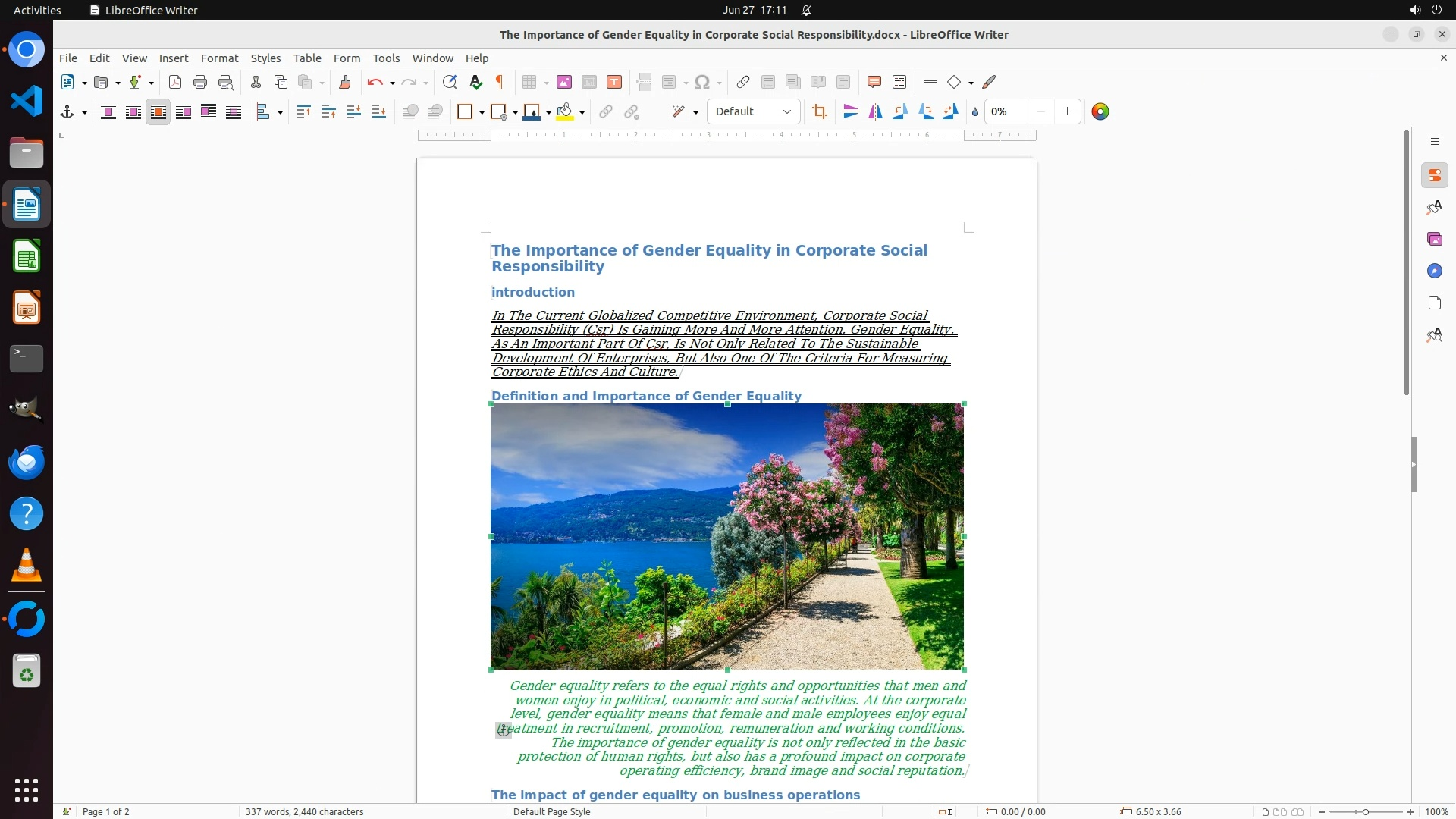1456x819 pixels.
Task: Increase transparency with plus button
Action: point(1067,112)
